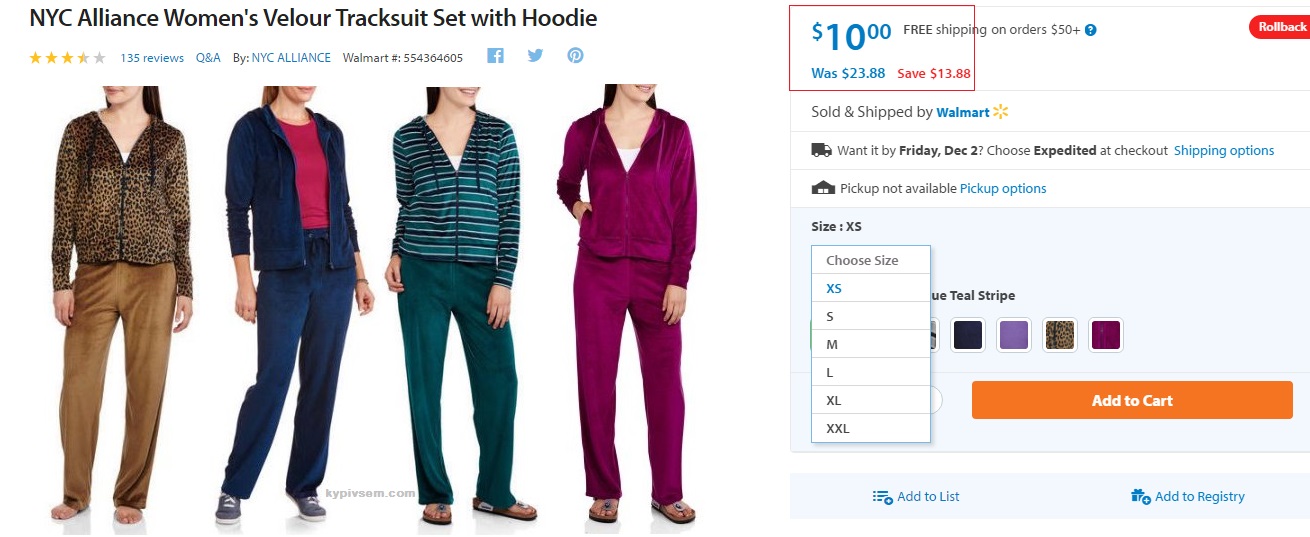Select the XL size option
Viewport: 1310px width, 537px height.
(x=834, y=400)
